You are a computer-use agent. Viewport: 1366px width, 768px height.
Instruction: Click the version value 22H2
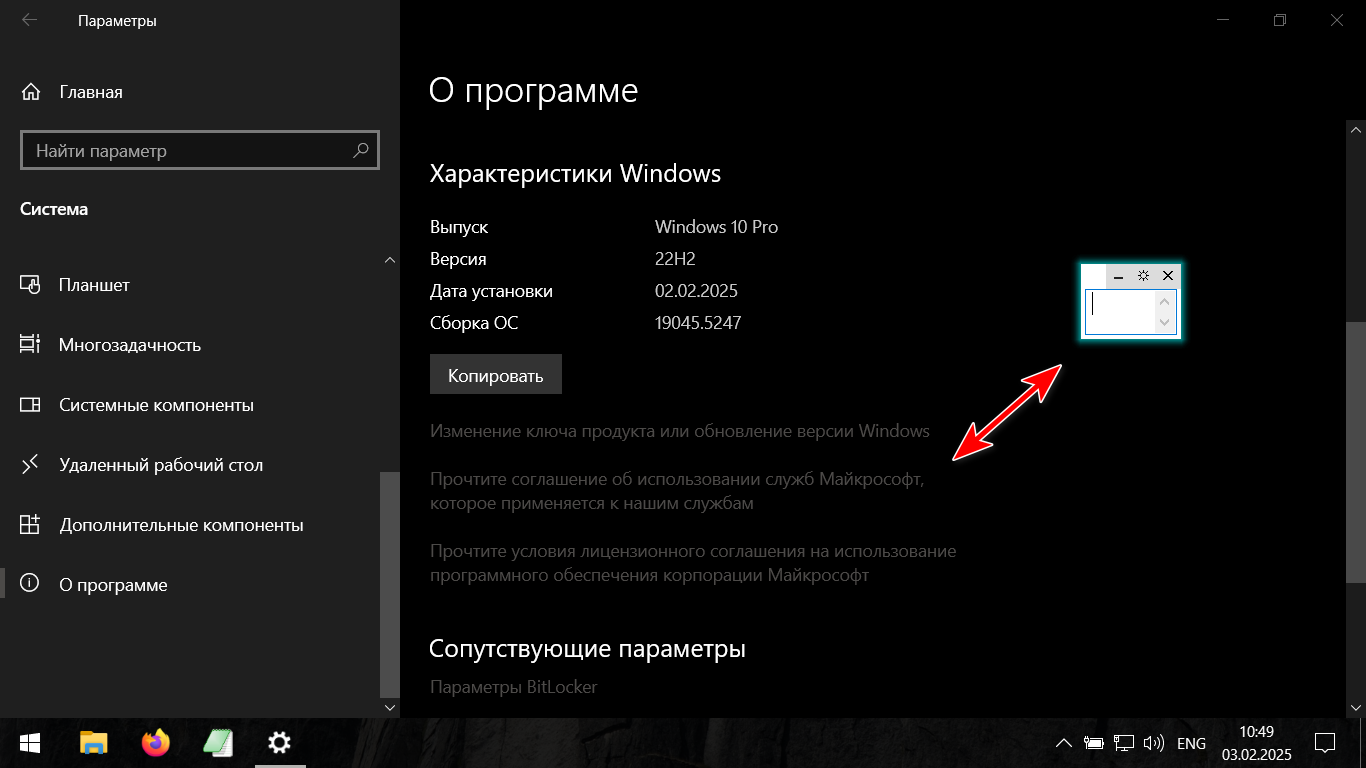click(675, 259)
